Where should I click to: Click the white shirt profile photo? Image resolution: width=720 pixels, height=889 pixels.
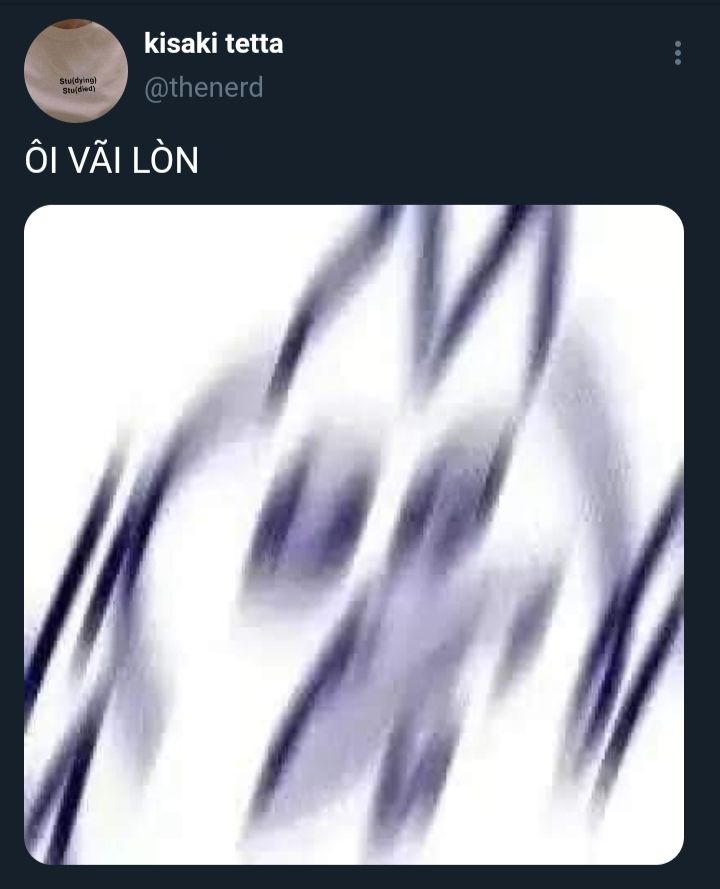(x=76, y=71)
